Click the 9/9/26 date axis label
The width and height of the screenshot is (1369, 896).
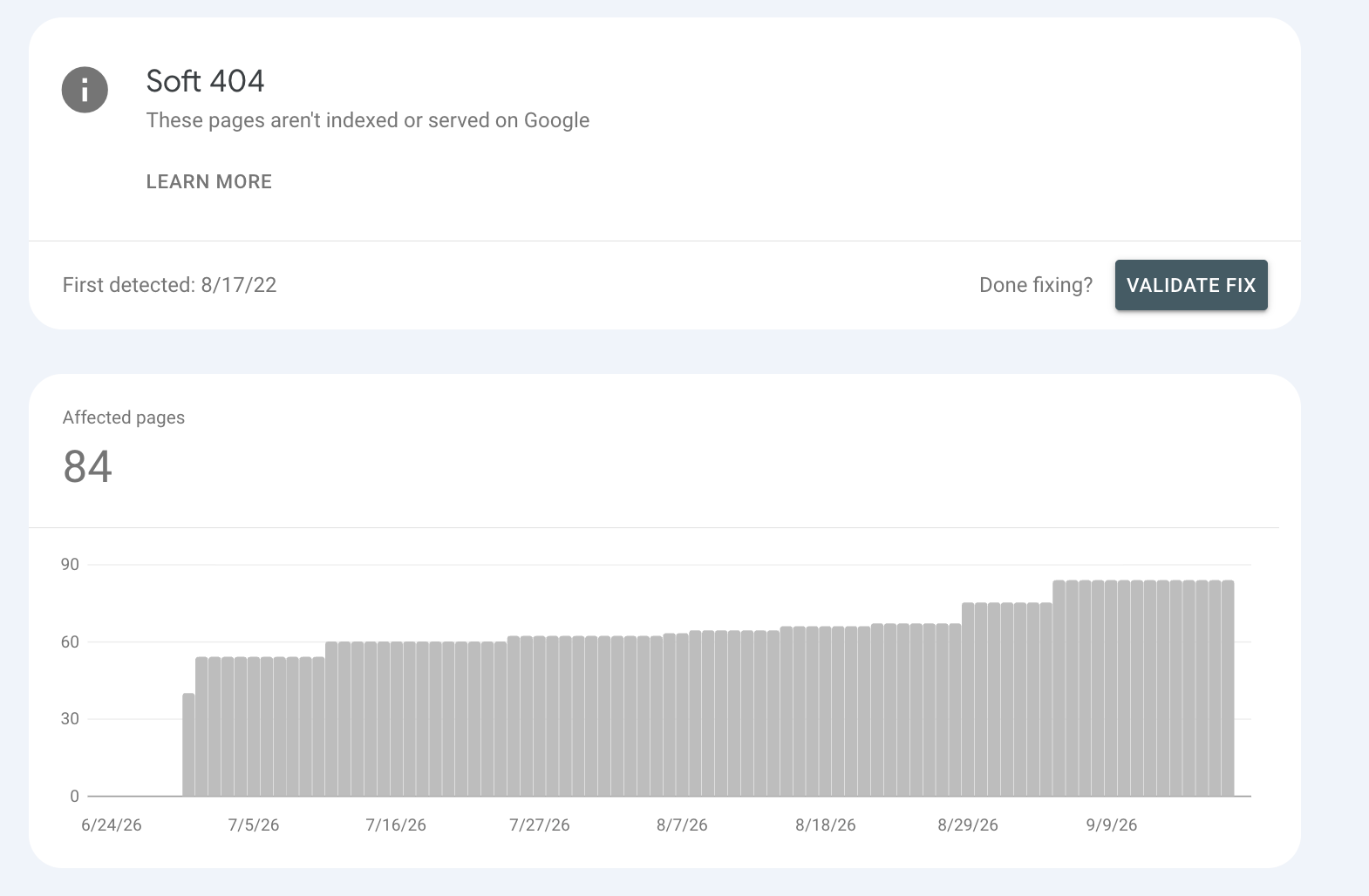[x=1112, y=825]
